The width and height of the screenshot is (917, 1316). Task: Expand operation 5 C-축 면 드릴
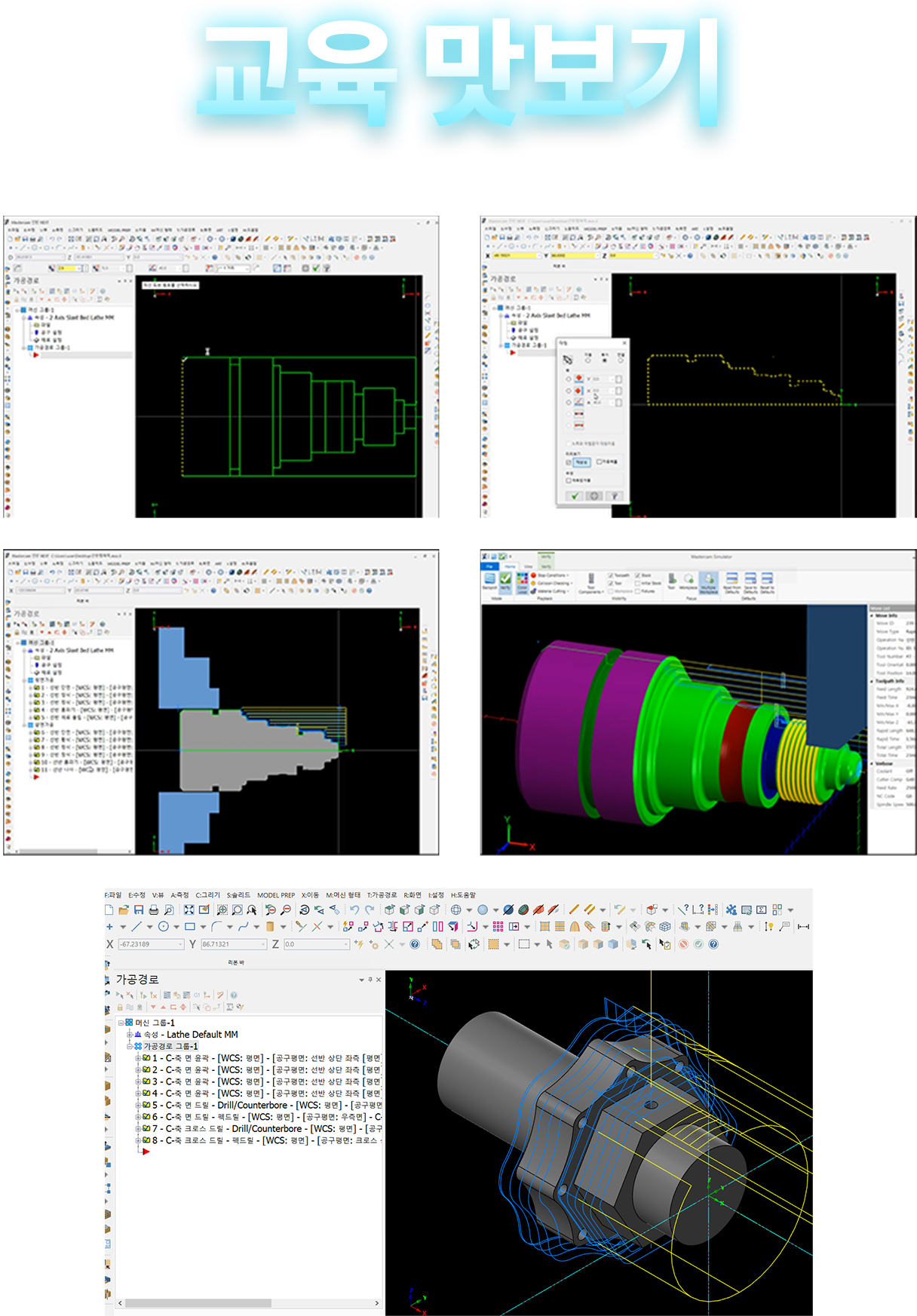pyautogui.click(x=138, y=1105)
